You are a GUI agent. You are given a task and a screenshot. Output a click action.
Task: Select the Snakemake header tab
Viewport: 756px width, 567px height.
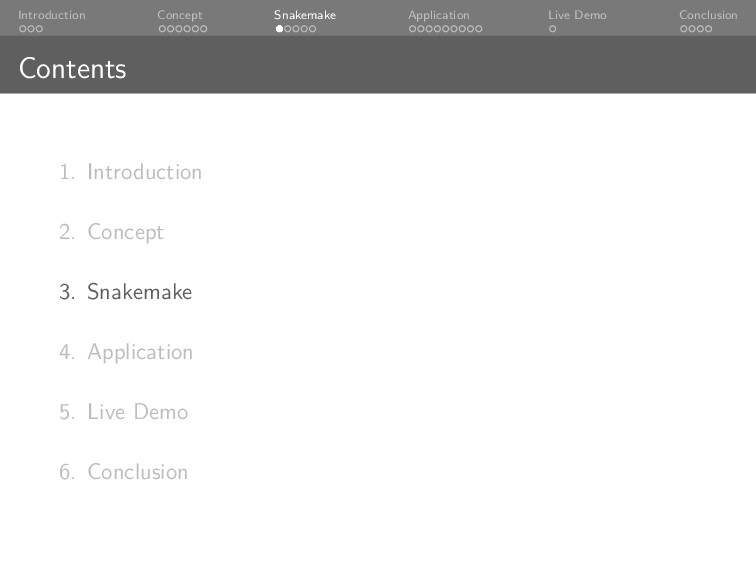pos(305,15)
